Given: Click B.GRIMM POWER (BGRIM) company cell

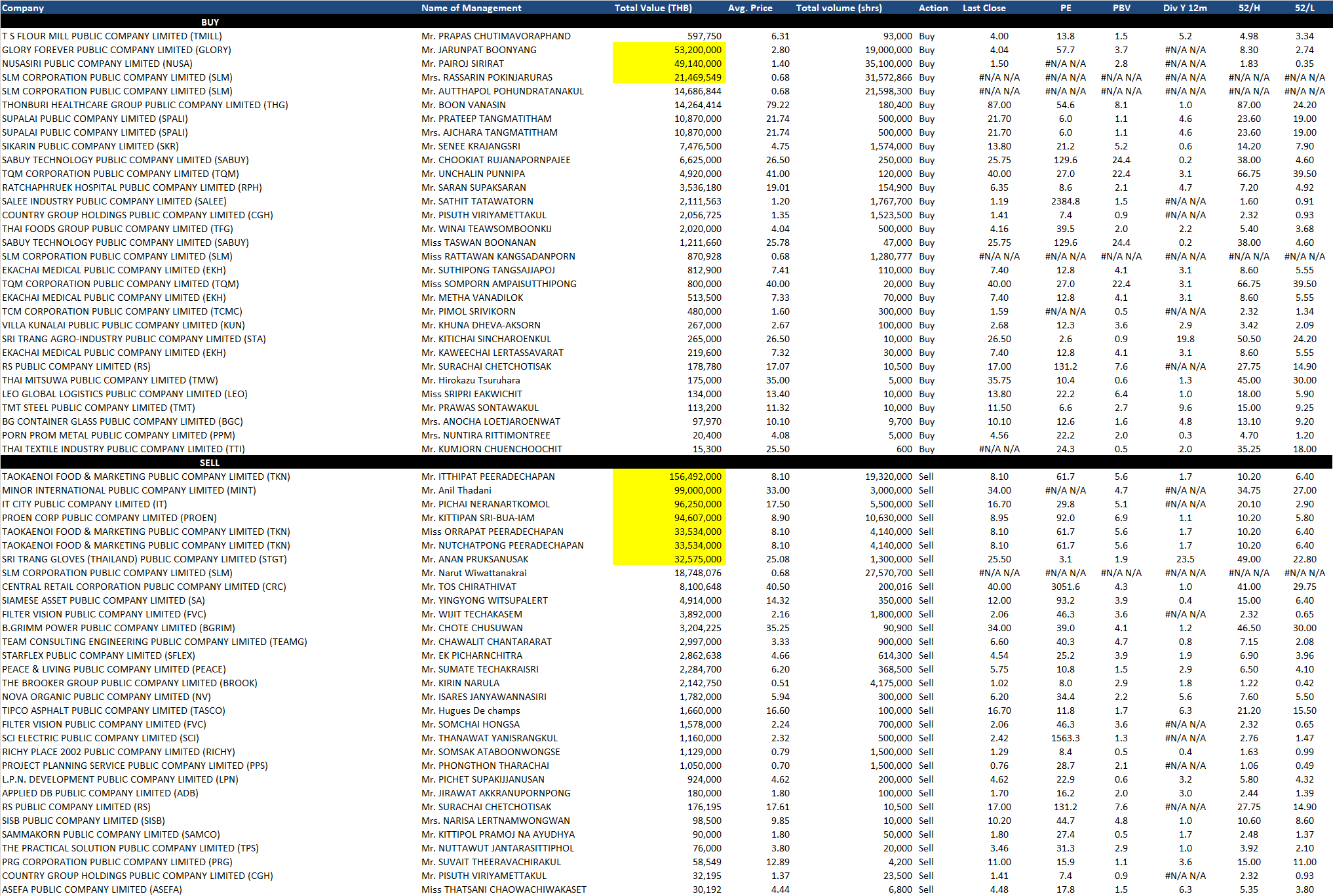Looking at the screenshot, I should click(x=119, y=628).
